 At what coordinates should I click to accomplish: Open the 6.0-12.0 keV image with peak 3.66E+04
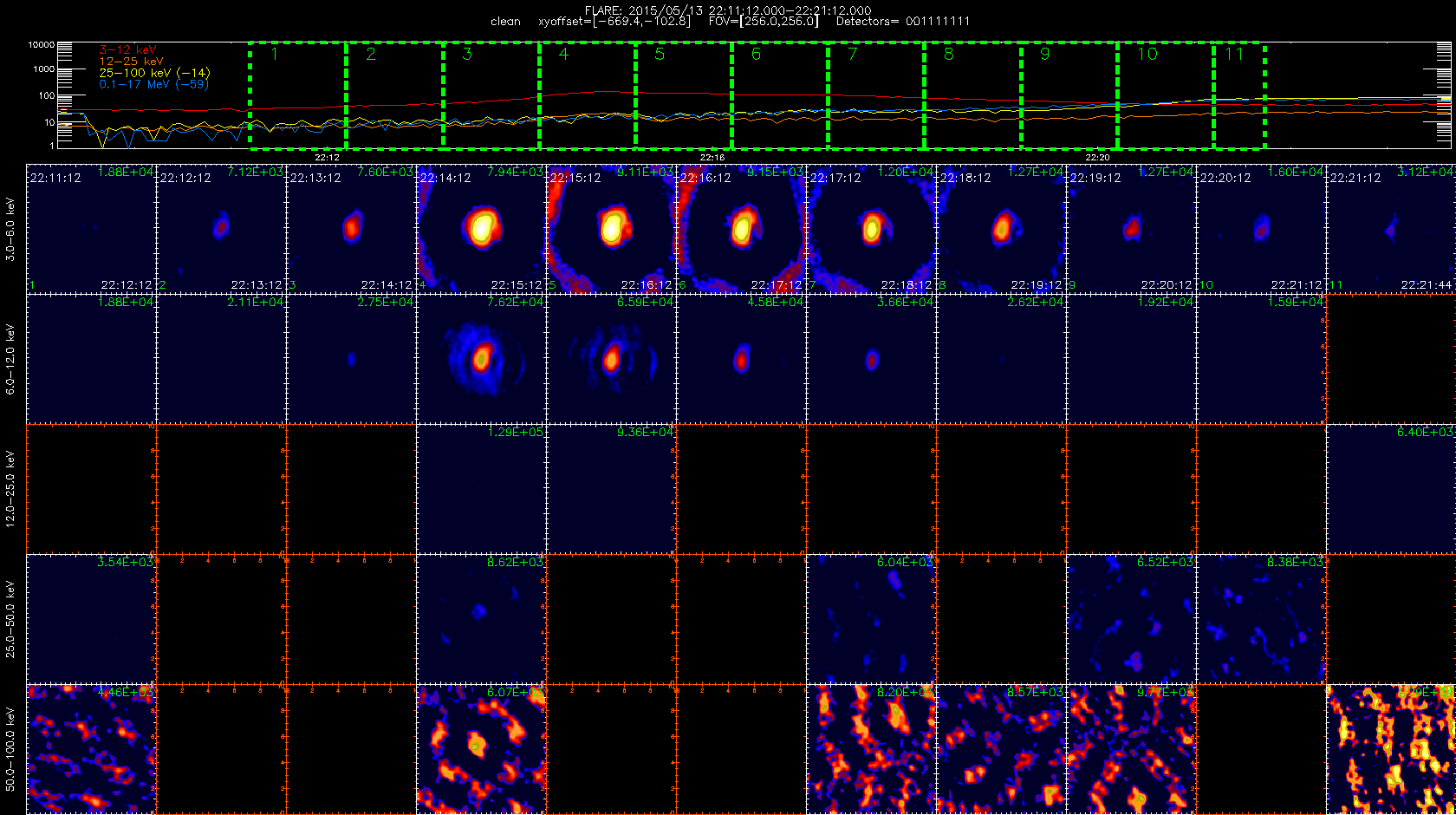pos(871,359)
